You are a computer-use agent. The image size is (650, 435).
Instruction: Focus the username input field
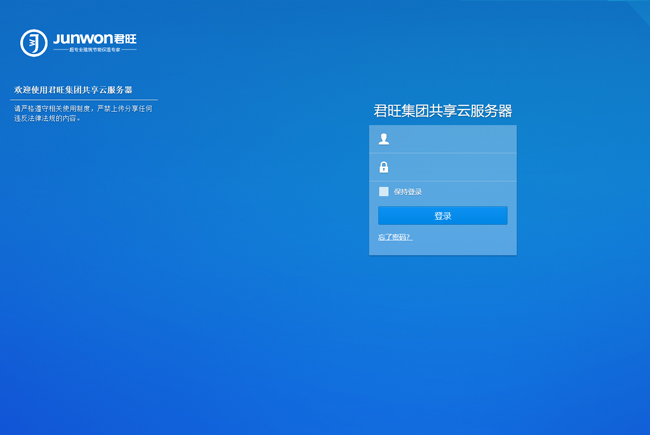[x=443, y=139]
